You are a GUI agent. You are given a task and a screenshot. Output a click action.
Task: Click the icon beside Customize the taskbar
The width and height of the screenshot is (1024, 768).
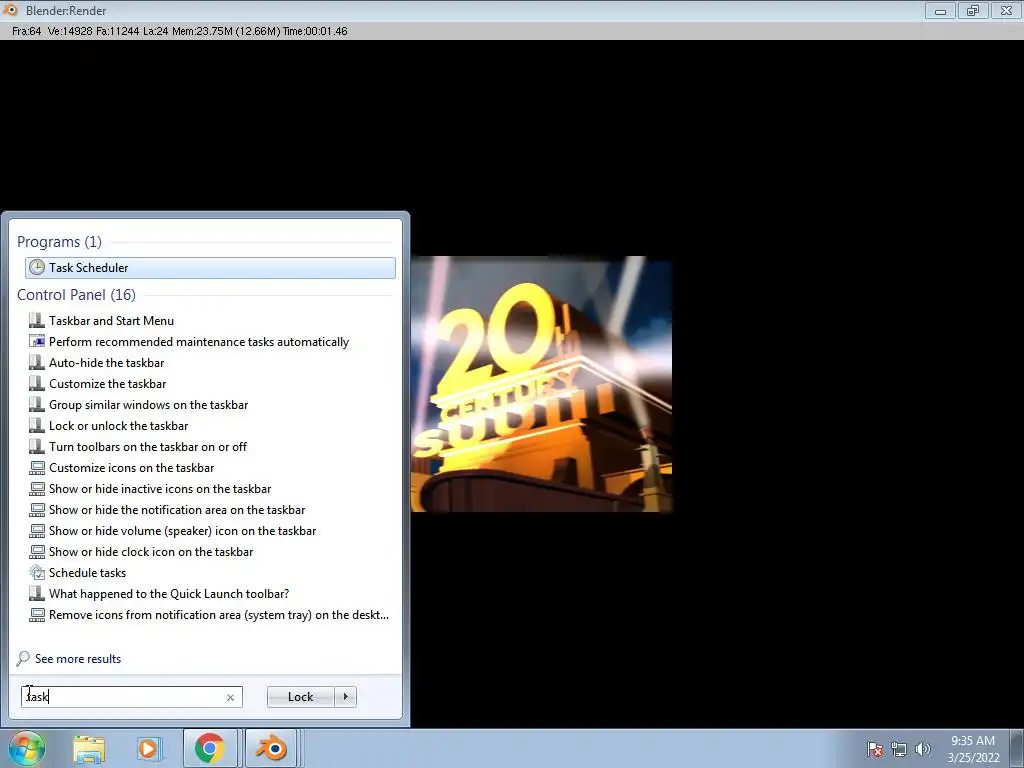(x=37, y=383)
